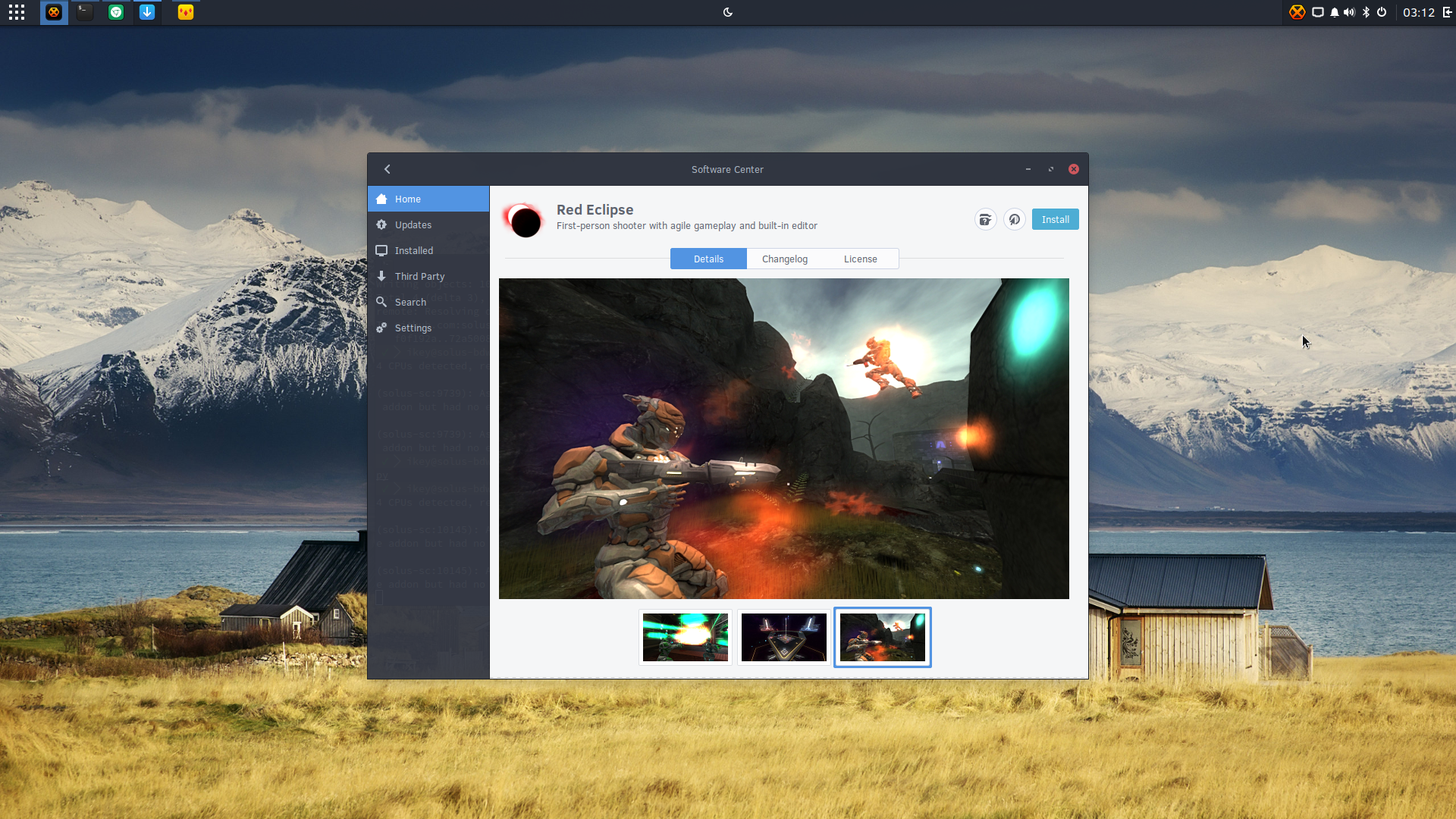Viewport: 1456px width, 819px height.
Task: Open Updates in the sidebar
Action: click(428, 224)
